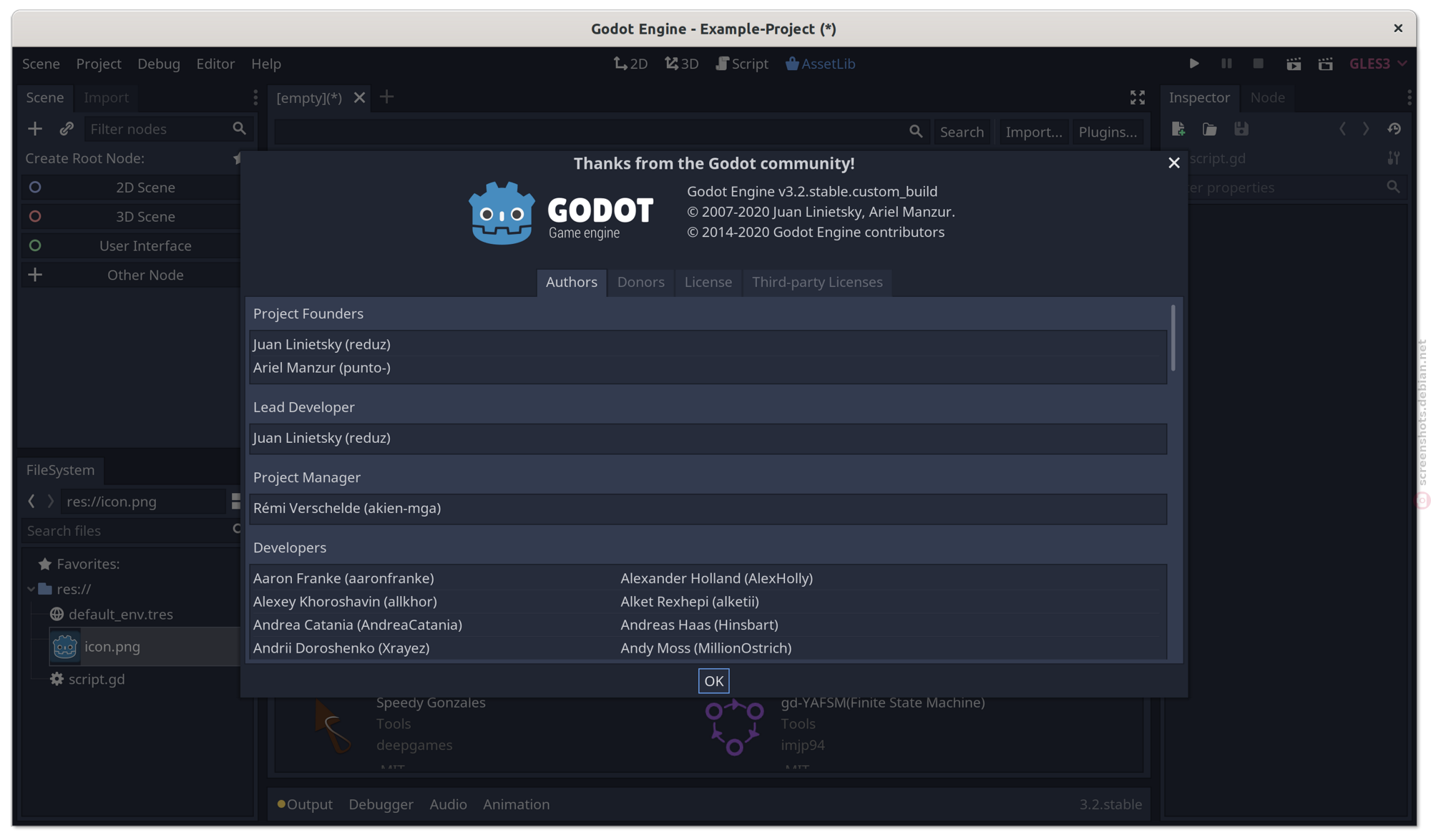The height and width of the screenshot is (840, 1431).
Task: Open the Help menu
Action: click(266, 64)
